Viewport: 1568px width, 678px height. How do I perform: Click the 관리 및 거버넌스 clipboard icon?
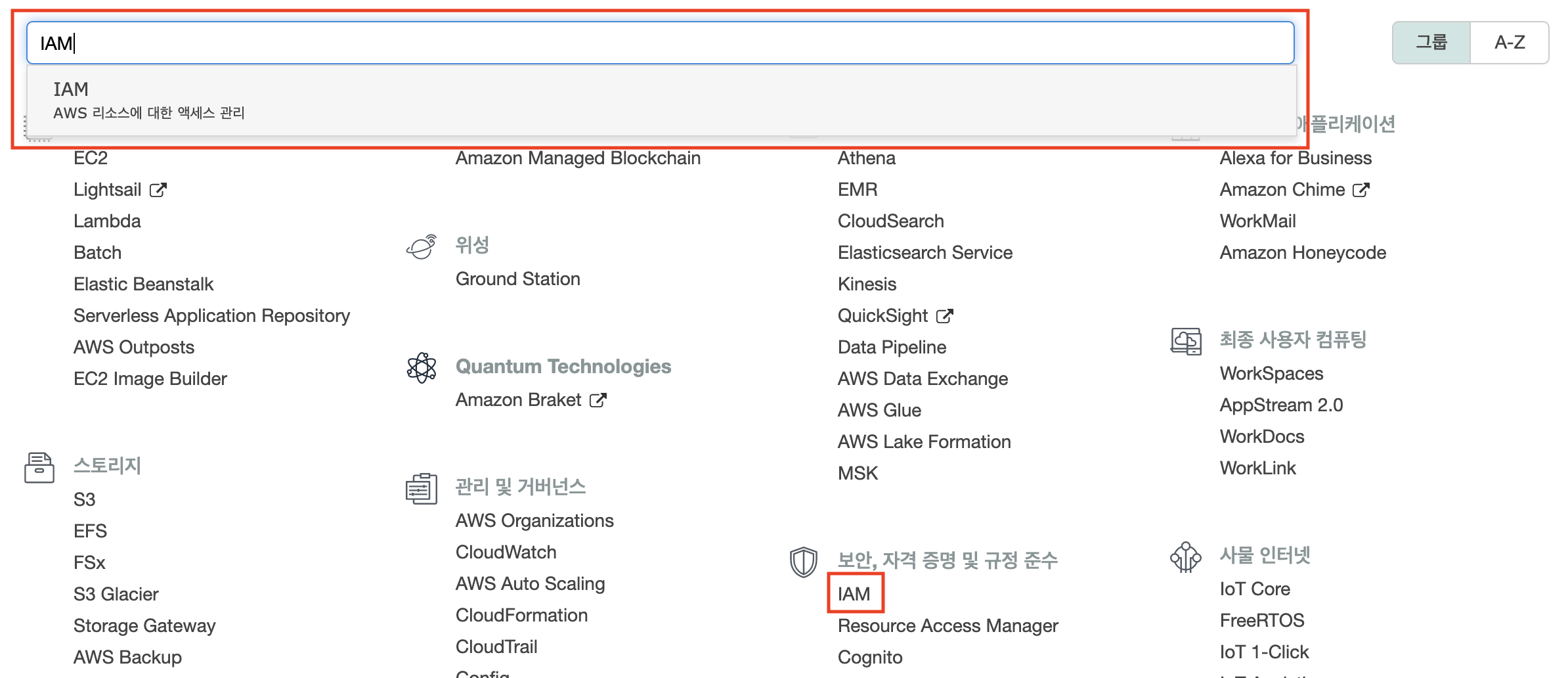(420, 488)
